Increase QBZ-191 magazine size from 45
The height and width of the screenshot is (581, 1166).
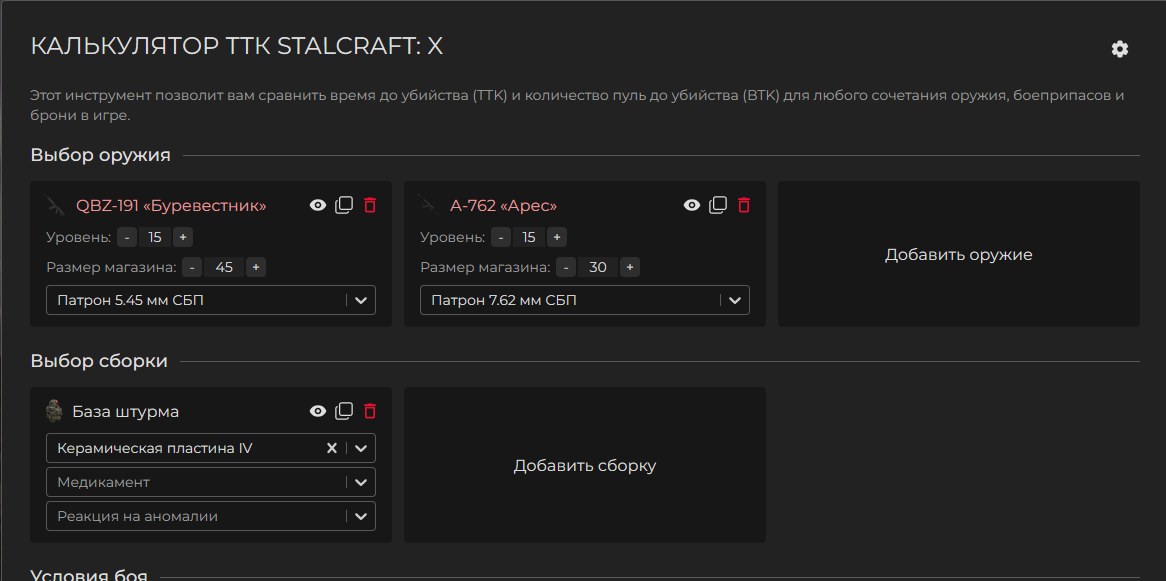(256, 268)
